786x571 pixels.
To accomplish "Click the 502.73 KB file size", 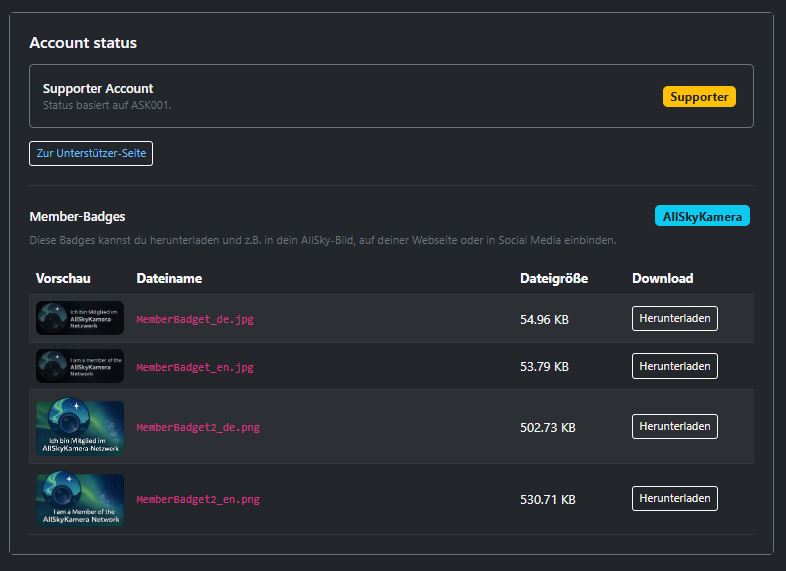I will 548,427.
